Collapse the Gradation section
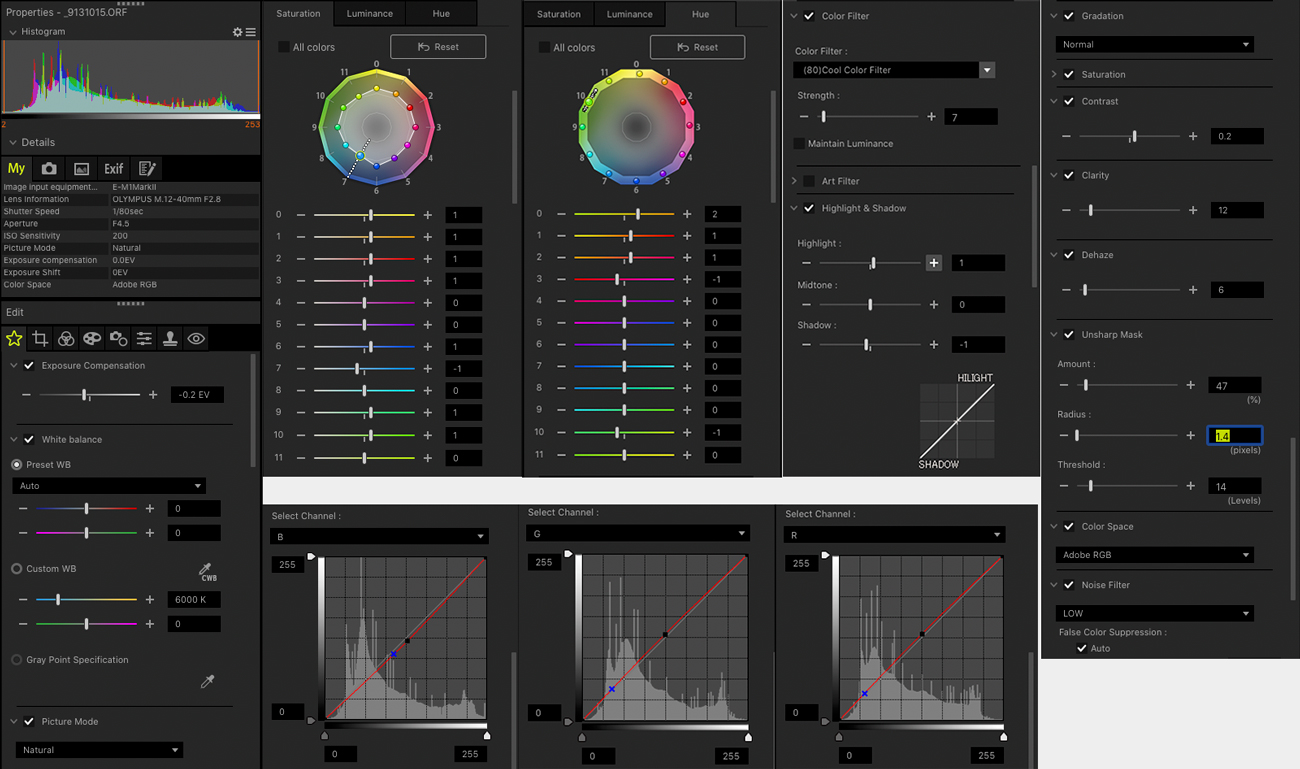 (x=1053, y=16)
